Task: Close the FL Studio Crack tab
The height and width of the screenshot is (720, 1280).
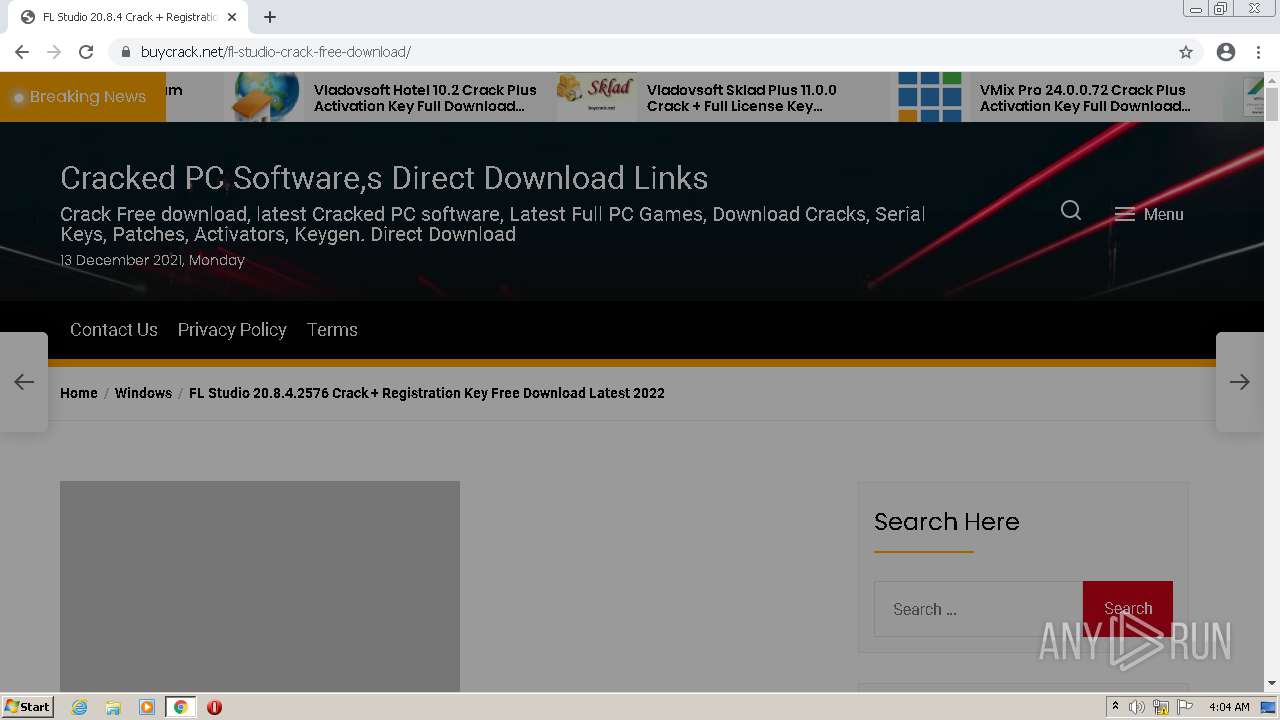Action: [x=232, y=17]
